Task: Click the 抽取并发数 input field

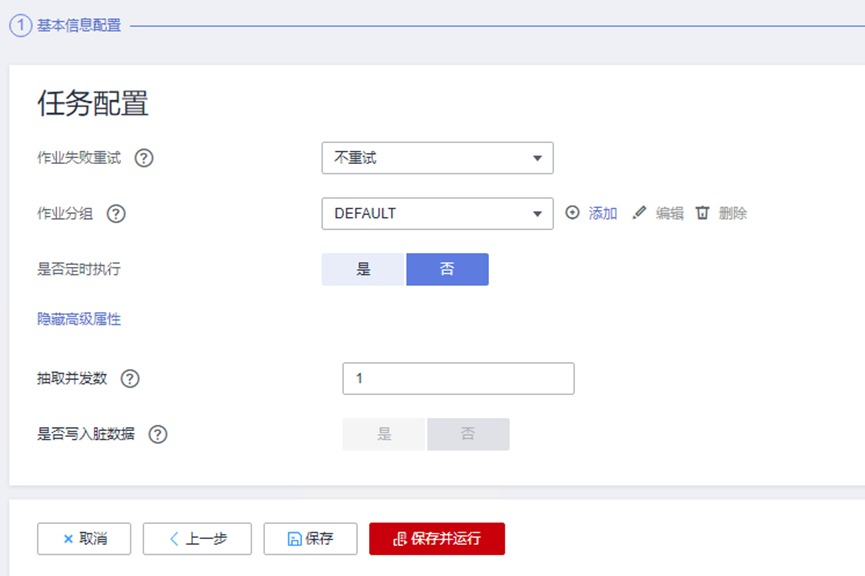Action: point(458,378)
